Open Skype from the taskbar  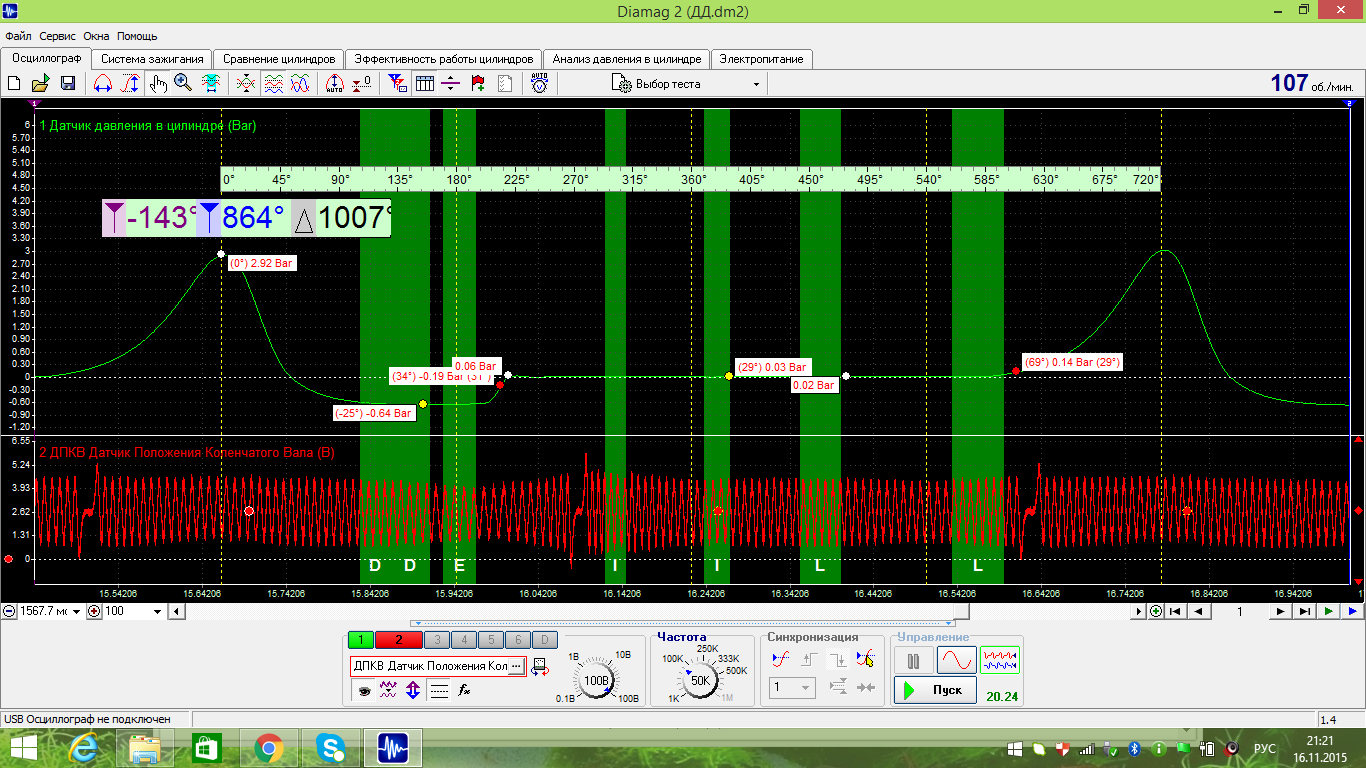tap(330, 748)
